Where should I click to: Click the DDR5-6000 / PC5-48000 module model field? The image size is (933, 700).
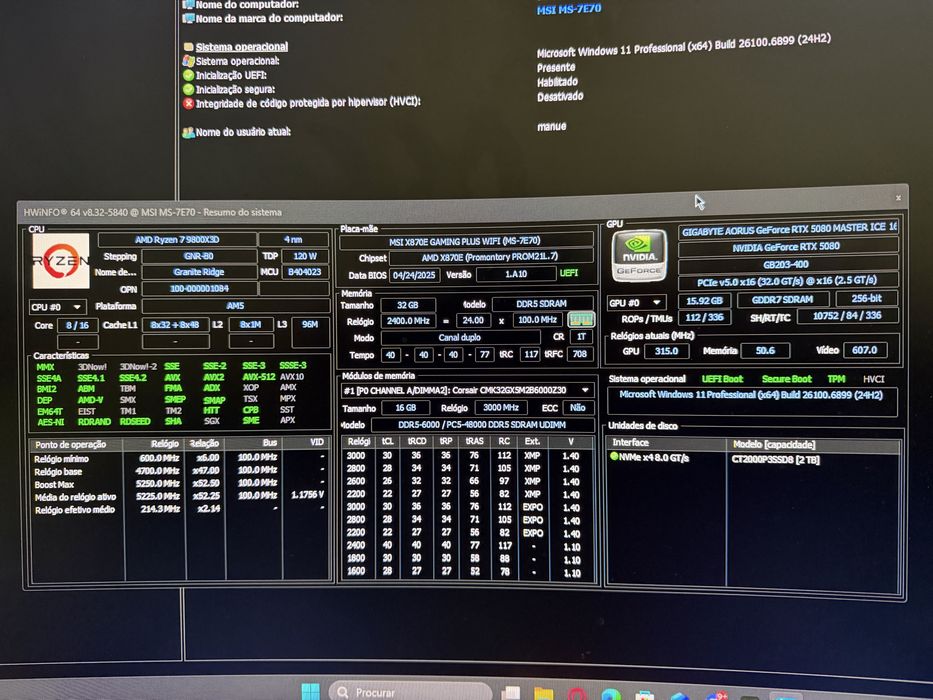[x=482, y=424]
